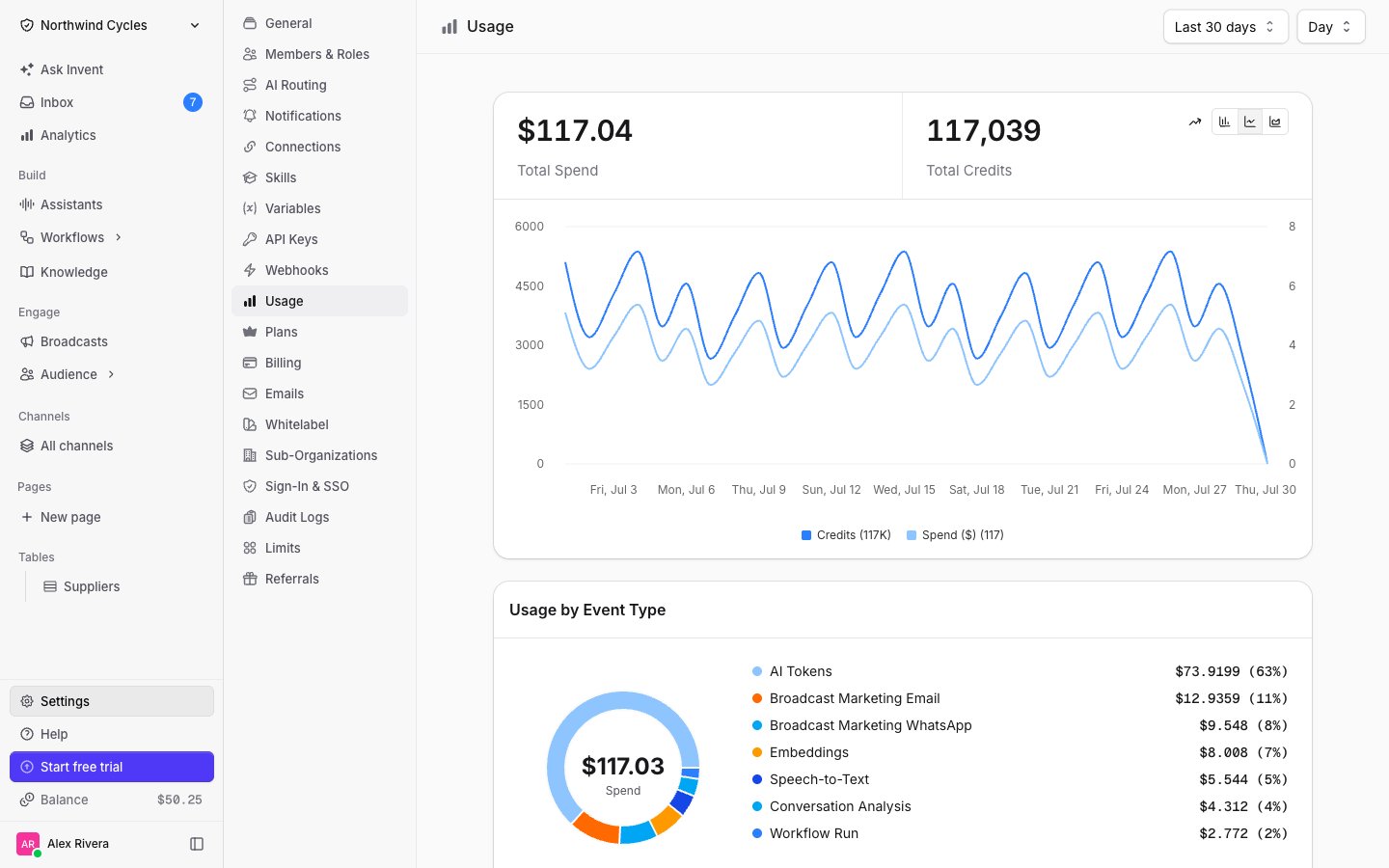Screen dimensions: 1389x868
Task: Click the AR user avatar
Action: [x=28, y=844]
